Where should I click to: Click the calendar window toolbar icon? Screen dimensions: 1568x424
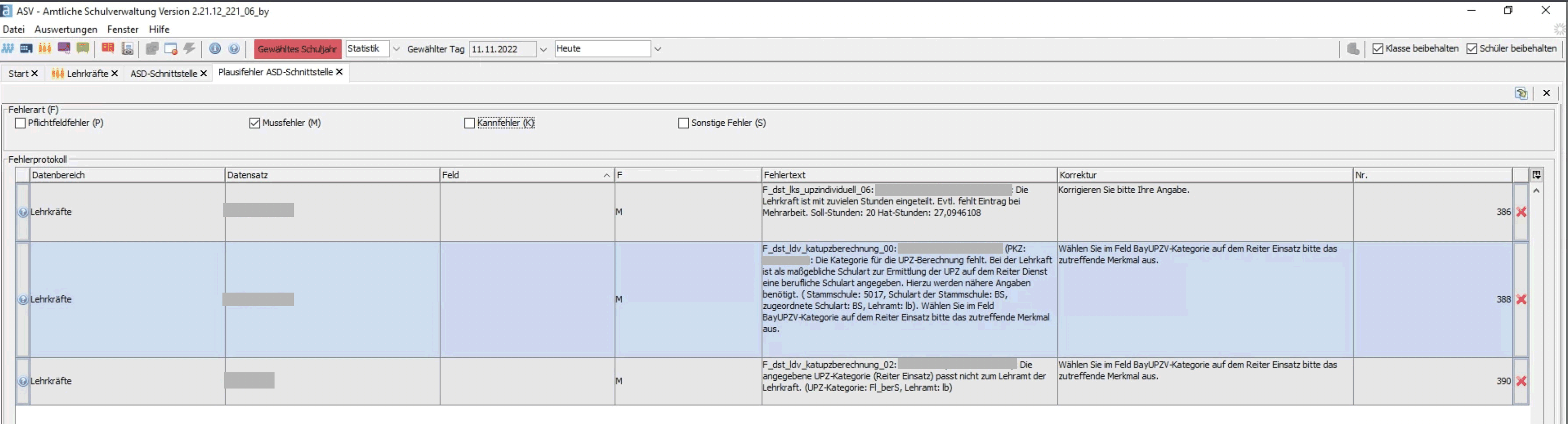(x=171, y=49)
